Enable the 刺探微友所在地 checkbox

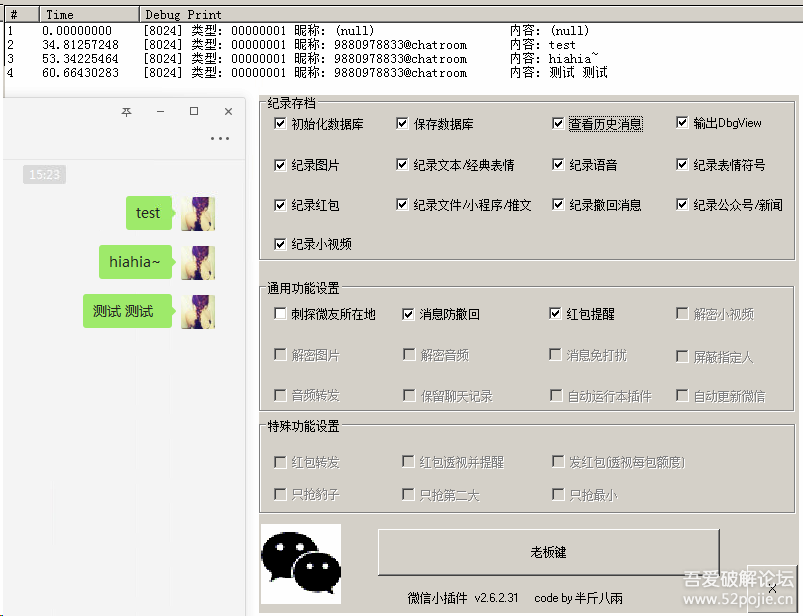point(280,314)
